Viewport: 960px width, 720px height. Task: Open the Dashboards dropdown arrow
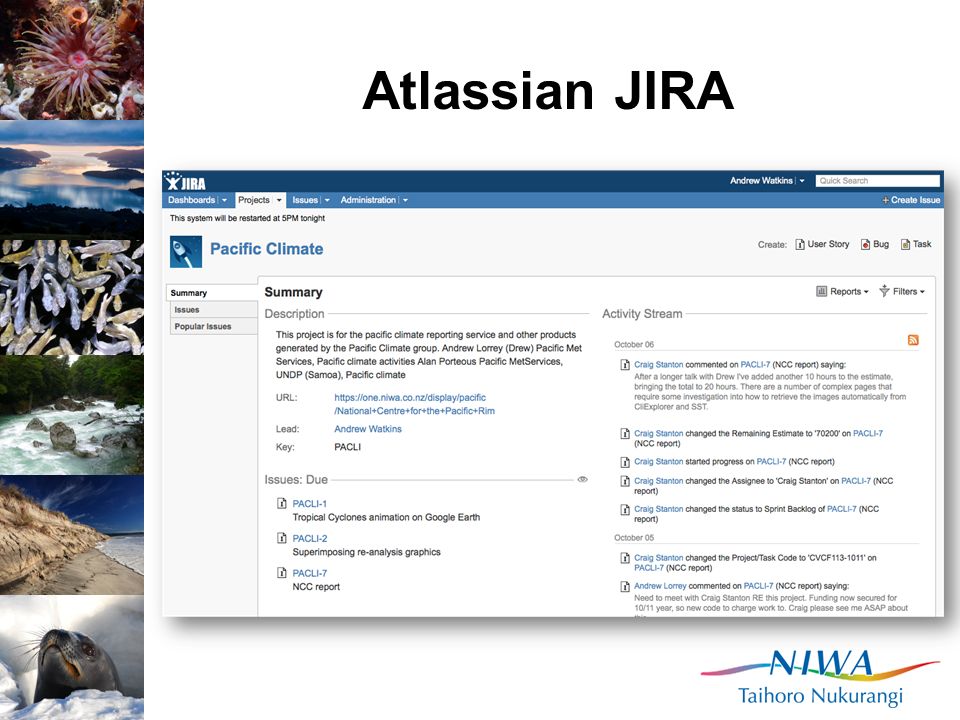tap(224, 200)
